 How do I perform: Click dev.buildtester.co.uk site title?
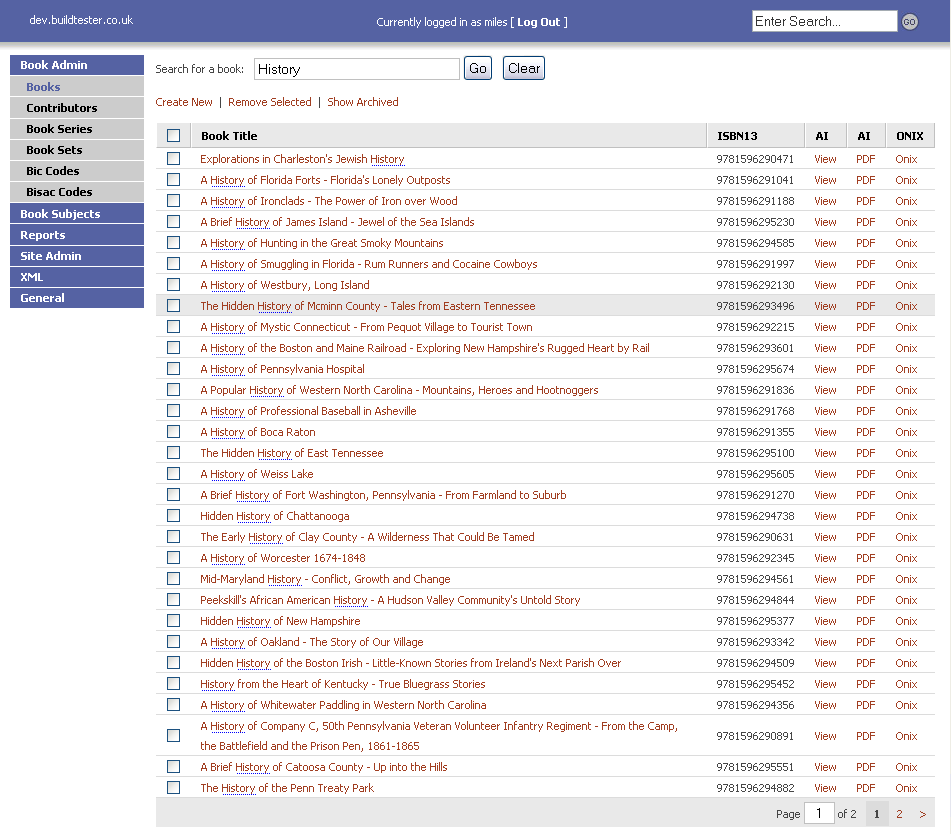coord(81,20)
